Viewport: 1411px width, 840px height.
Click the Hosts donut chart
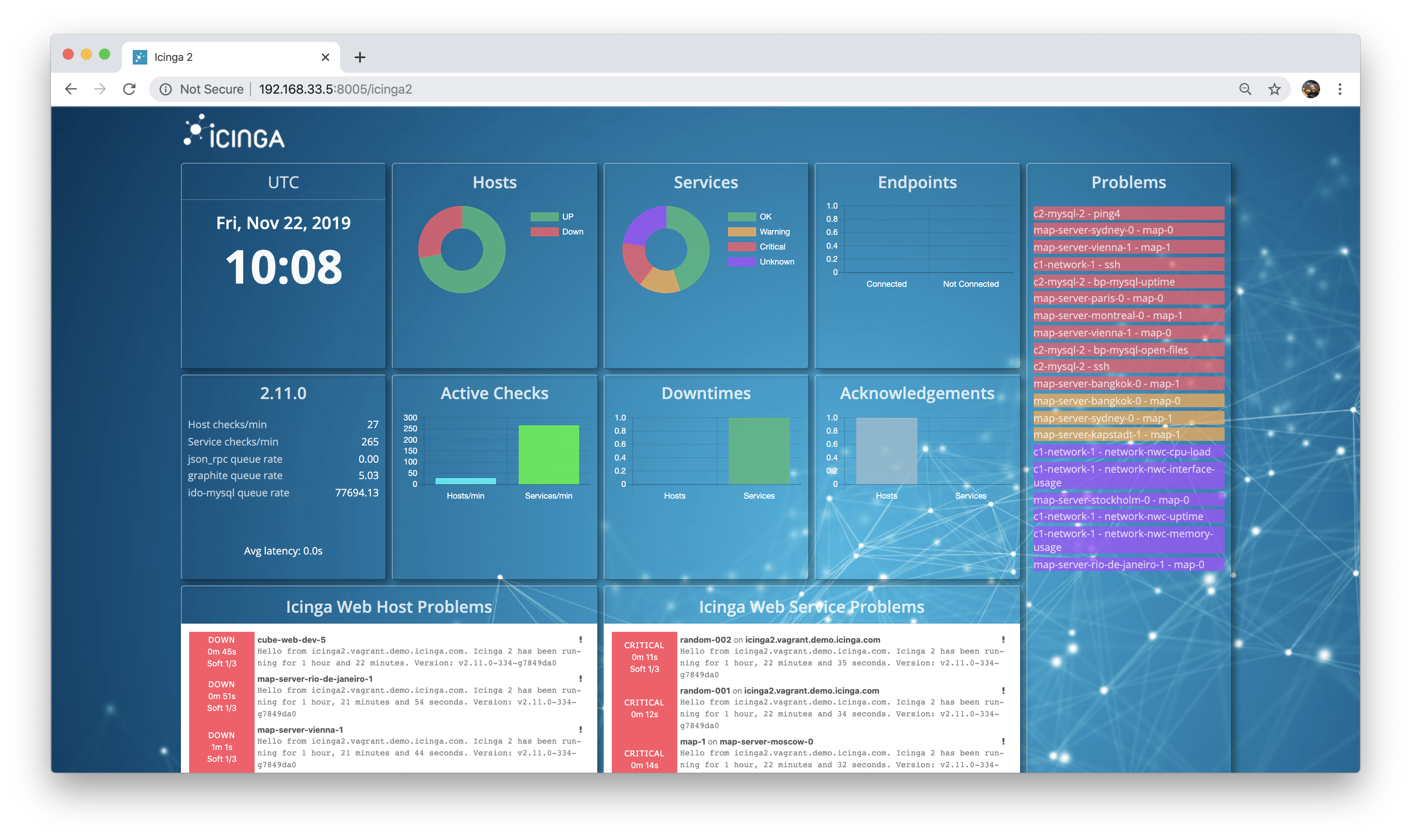point(462,249)
